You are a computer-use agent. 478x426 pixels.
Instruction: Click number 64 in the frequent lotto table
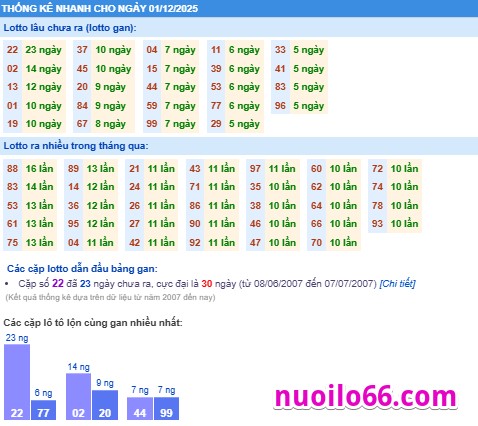(316, 205)
